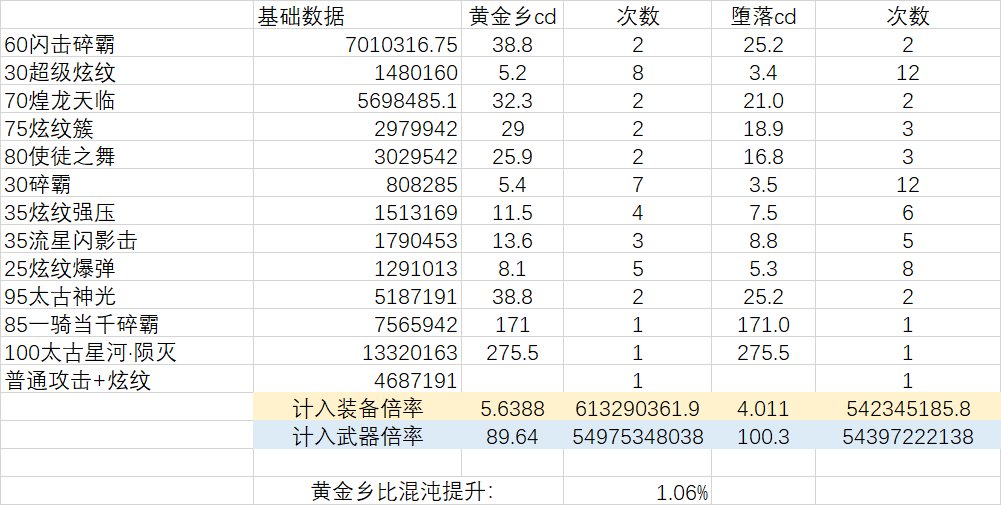Click the count 7 in 30碎霸 row
Screen dimensions: 1001x505
tap(637, 184)
